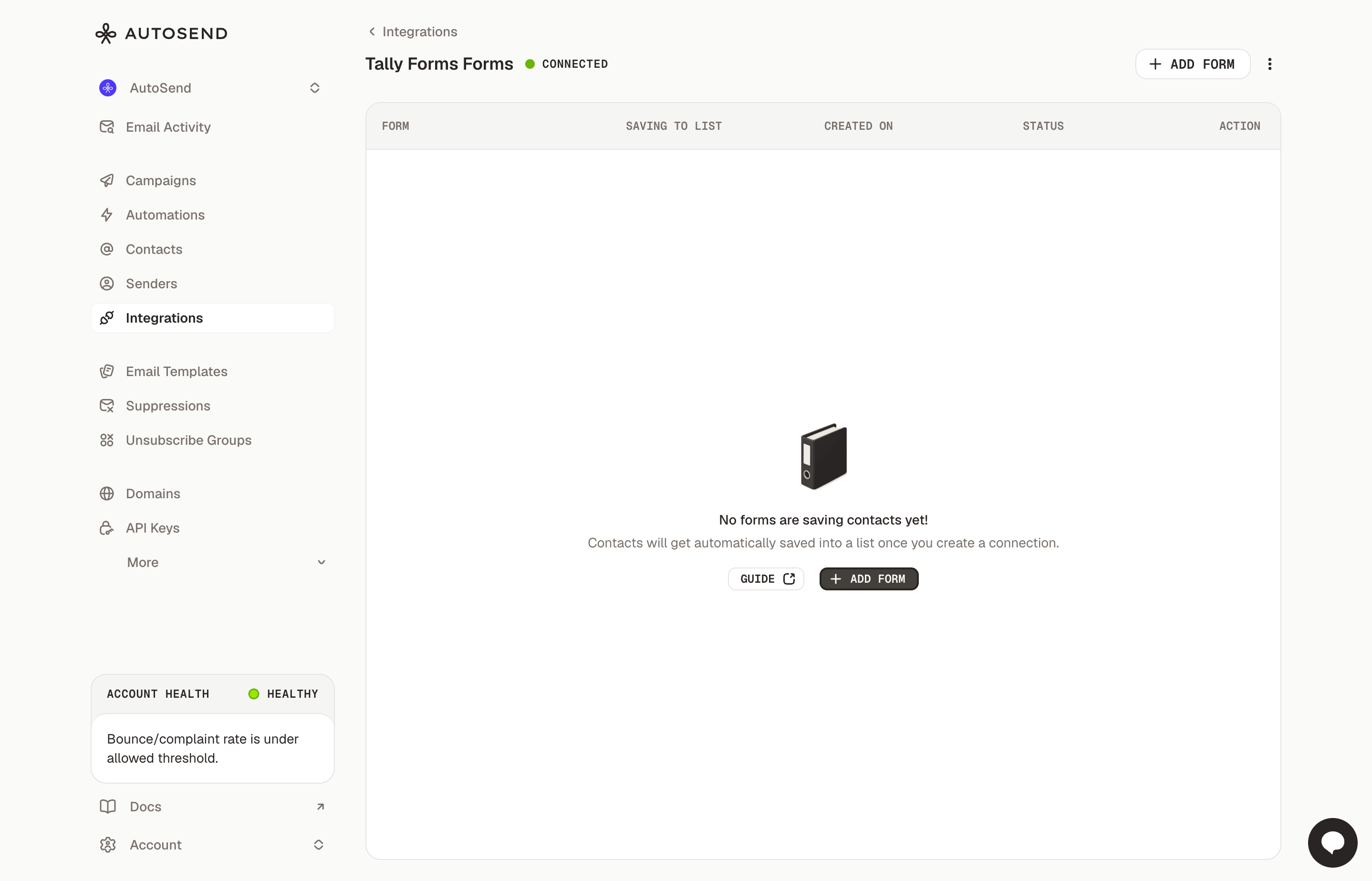Open the three-dot more options menu
This screenshot has width=1372, height=881.
[1269, 64]
